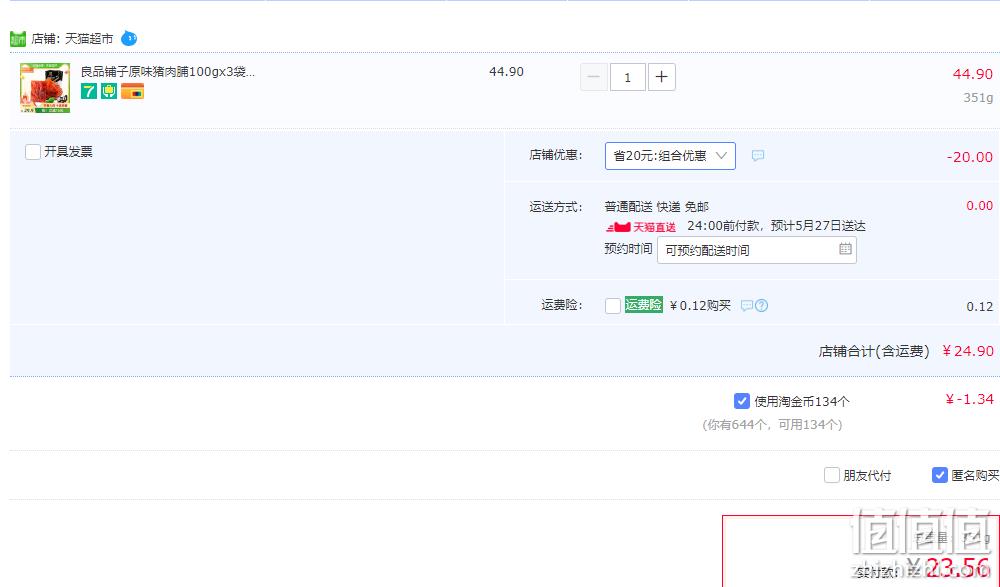Open the 省20元:组合优惠 store discount dropdown

[670, 156]
